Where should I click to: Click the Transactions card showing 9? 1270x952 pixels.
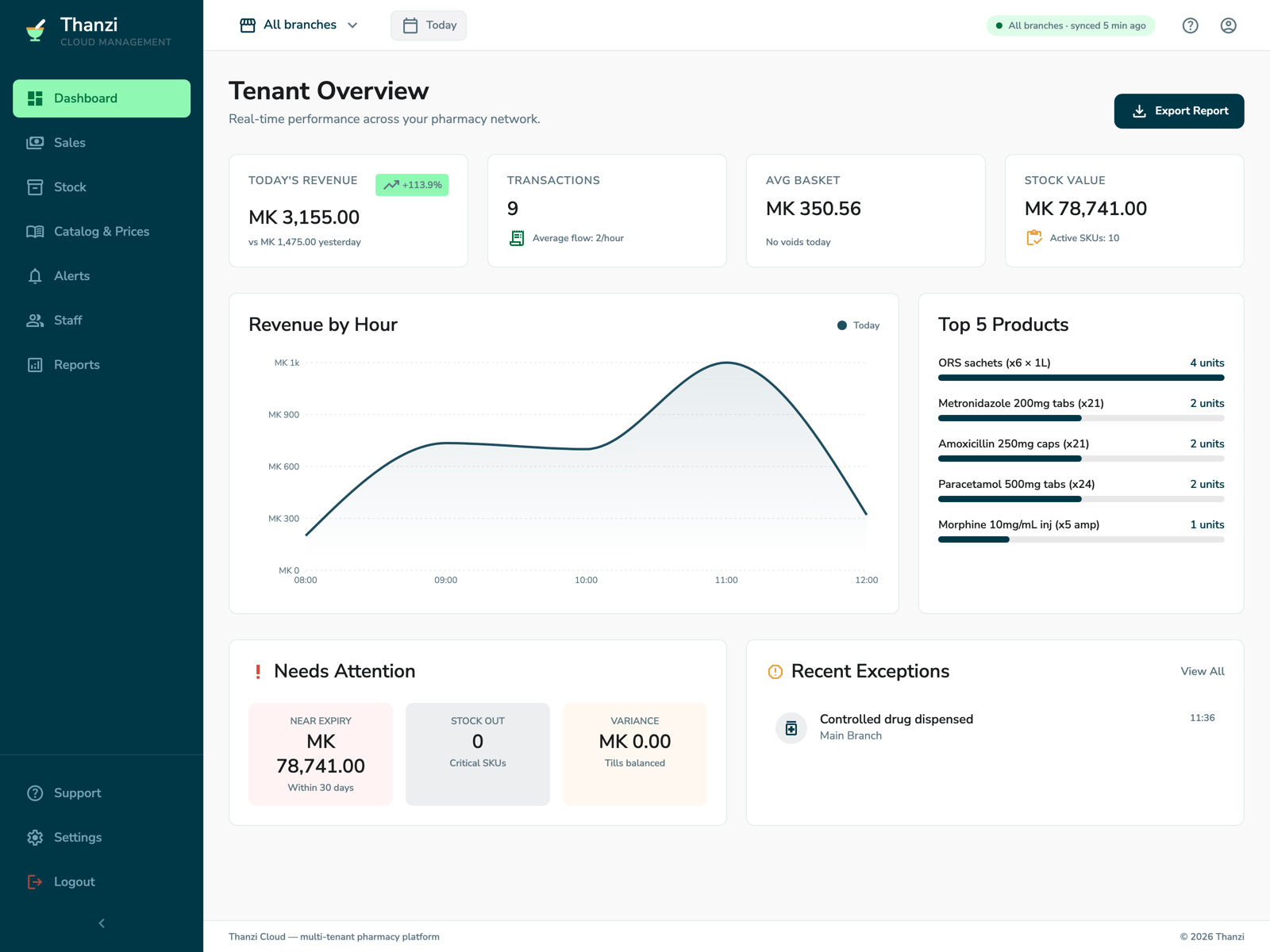tap(607, 211)
